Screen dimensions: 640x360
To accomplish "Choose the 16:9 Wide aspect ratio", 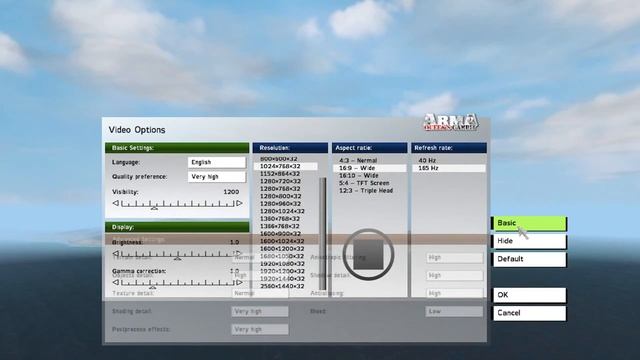I will click(x=370, y=168).
